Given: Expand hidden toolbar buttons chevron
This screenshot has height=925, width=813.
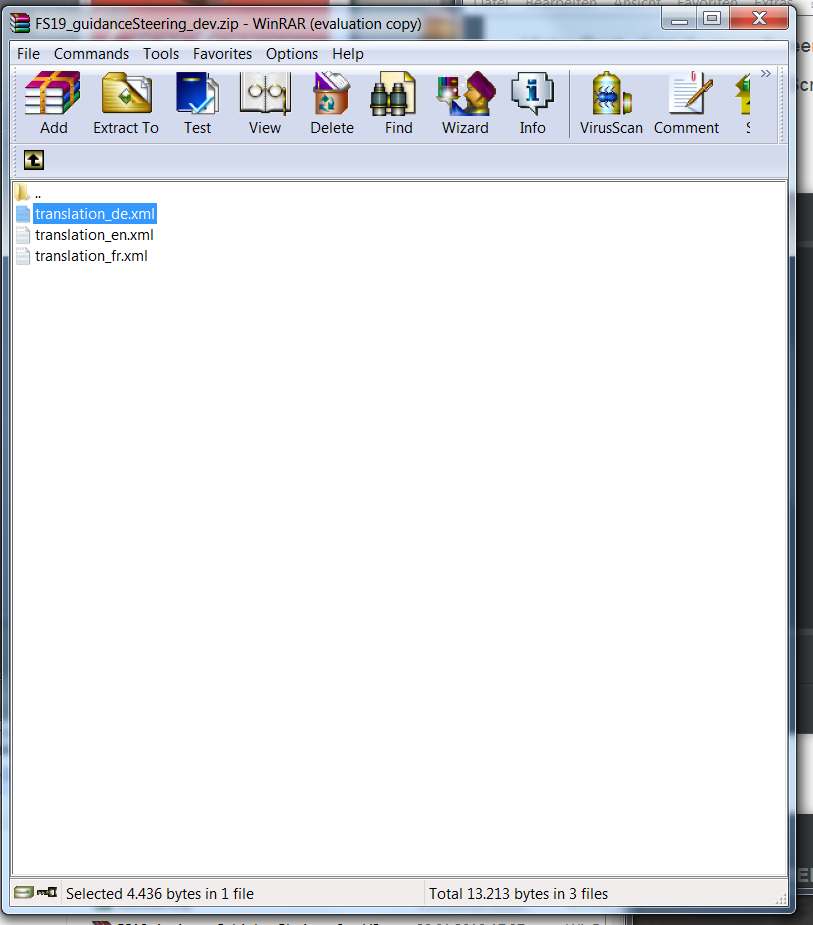Looking at the screenshot, I should coord(765,74).
